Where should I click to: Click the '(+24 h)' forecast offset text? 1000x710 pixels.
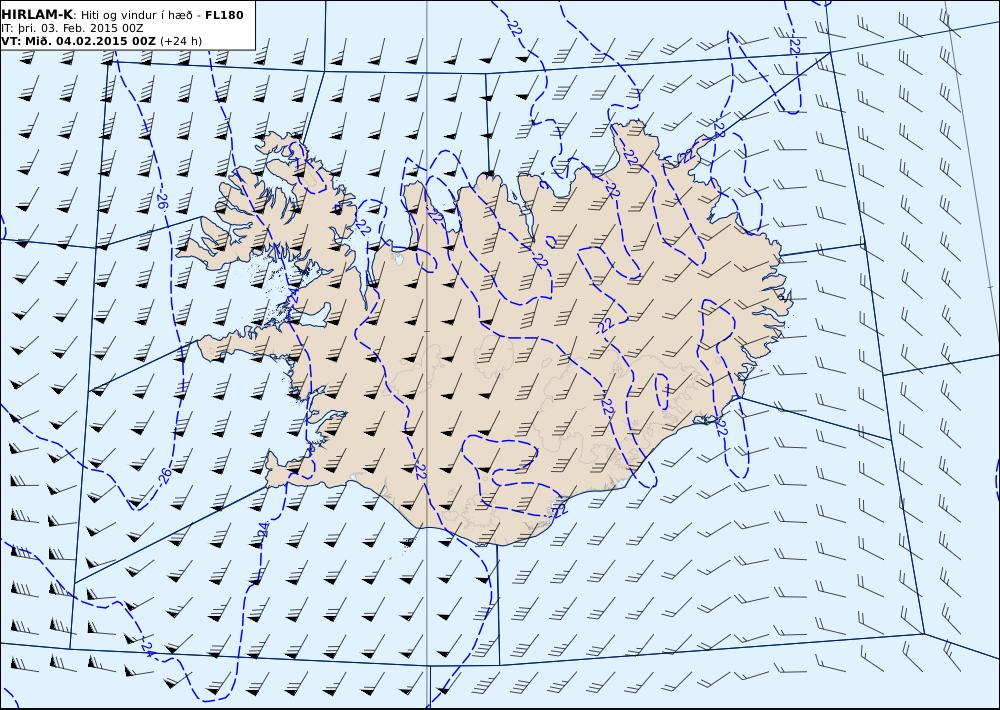(x=180, y=41)
